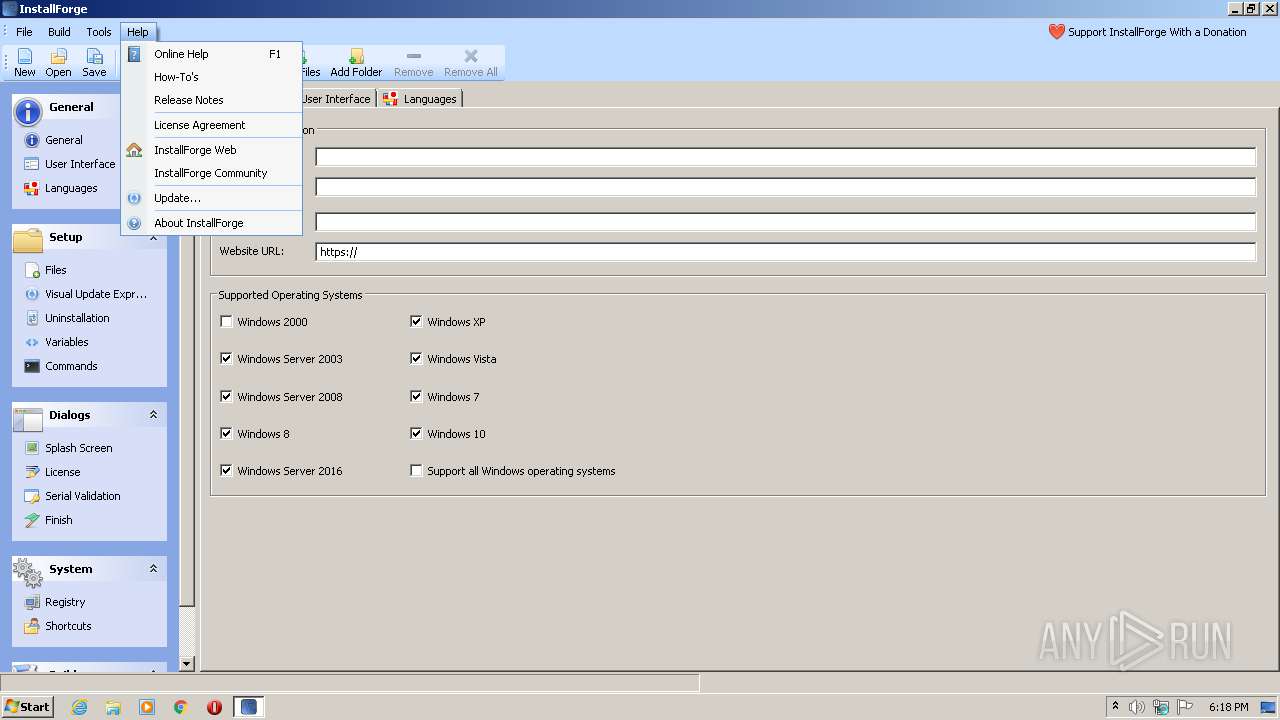Open the Tools menu
This screenshot has height=720, width=1280.
[x=99, y=32]
